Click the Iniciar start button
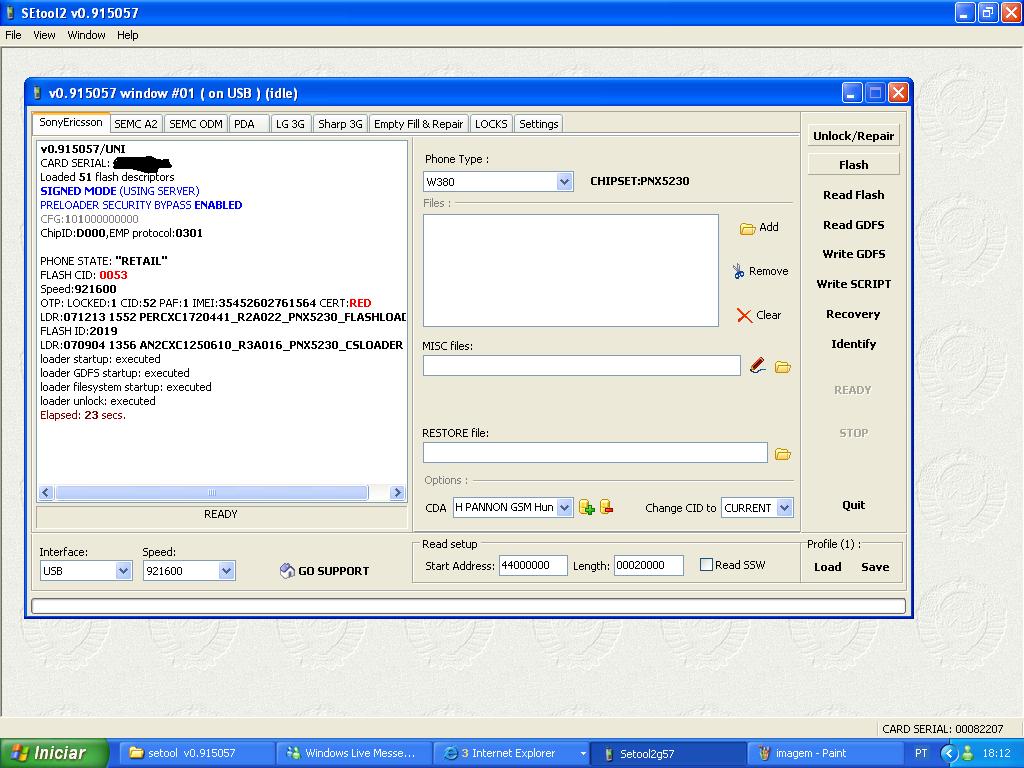The width and height of the screenshot is (1024, 768). point(54,753)
